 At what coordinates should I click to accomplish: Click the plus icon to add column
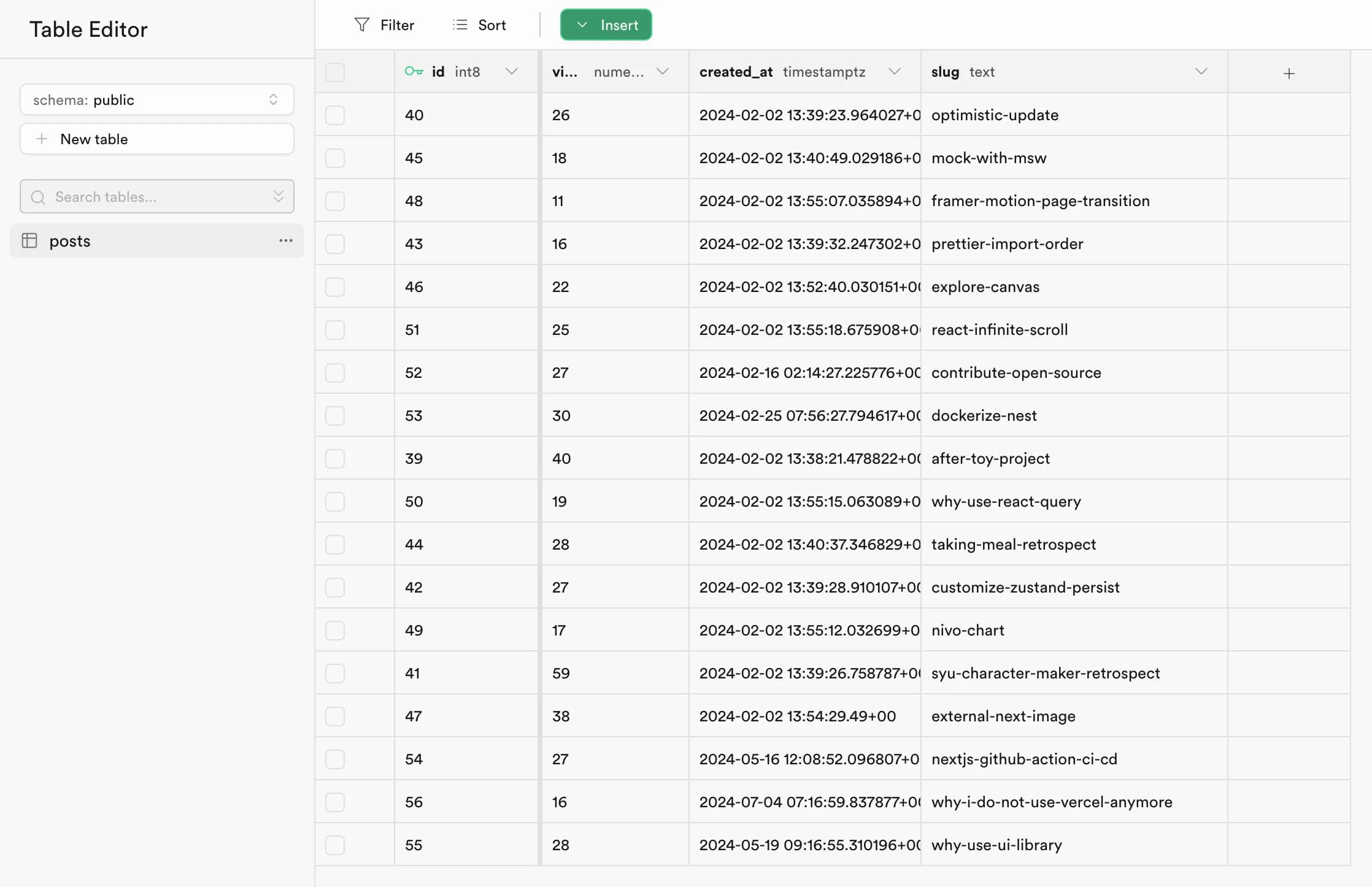[1289, 74]
